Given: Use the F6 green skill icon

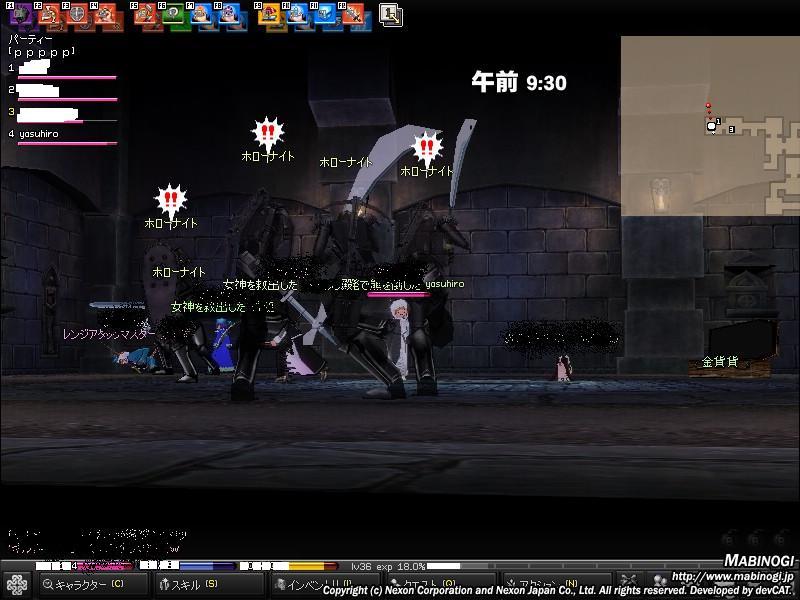Looking at the screenshot, I should click(173, 14).
